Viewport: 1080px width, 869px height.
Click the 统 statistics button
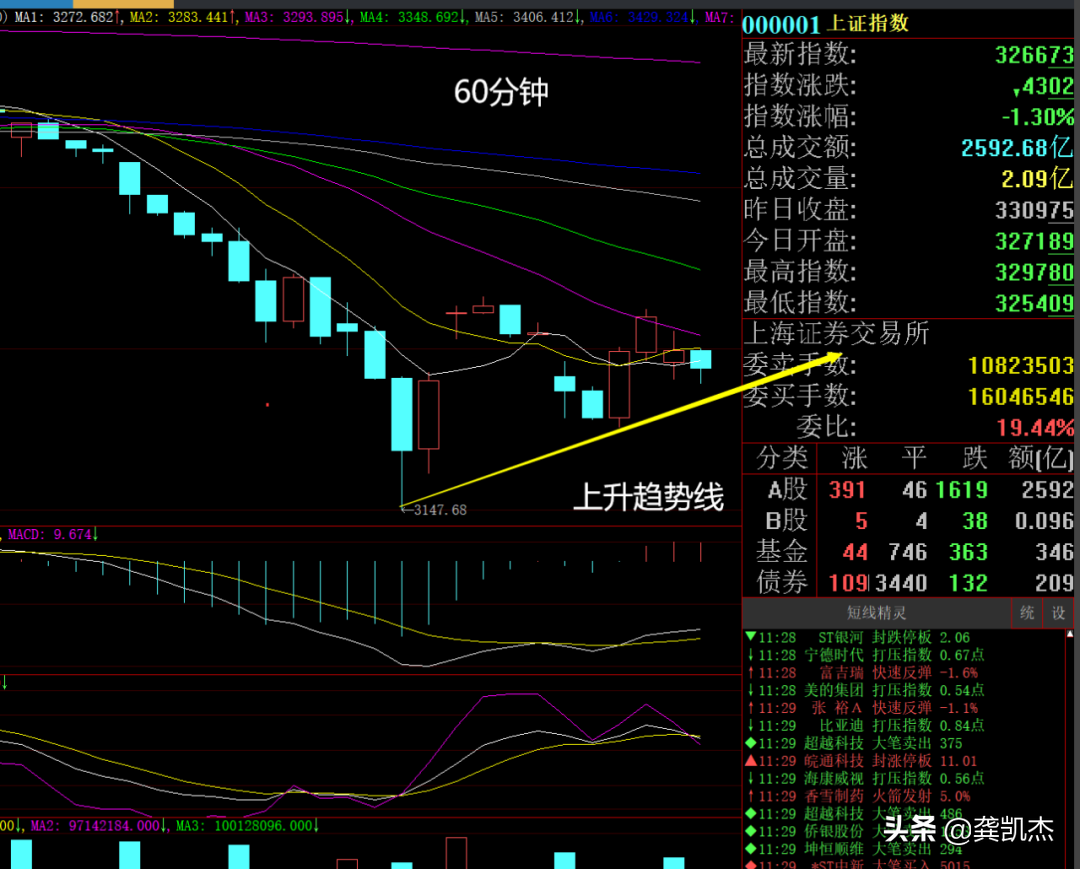point(1027,612)
